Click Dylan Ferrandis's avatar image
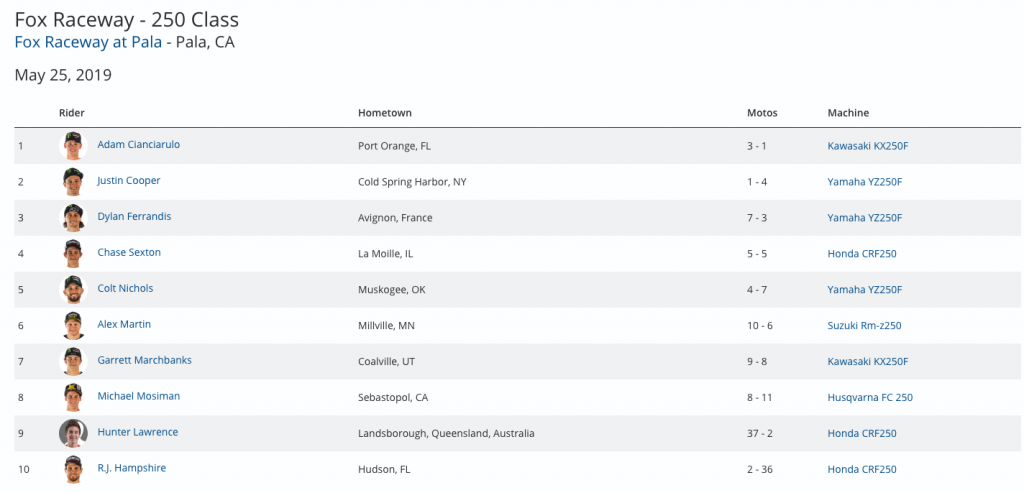Screen dimensions: 1024x493 (73, 218)
